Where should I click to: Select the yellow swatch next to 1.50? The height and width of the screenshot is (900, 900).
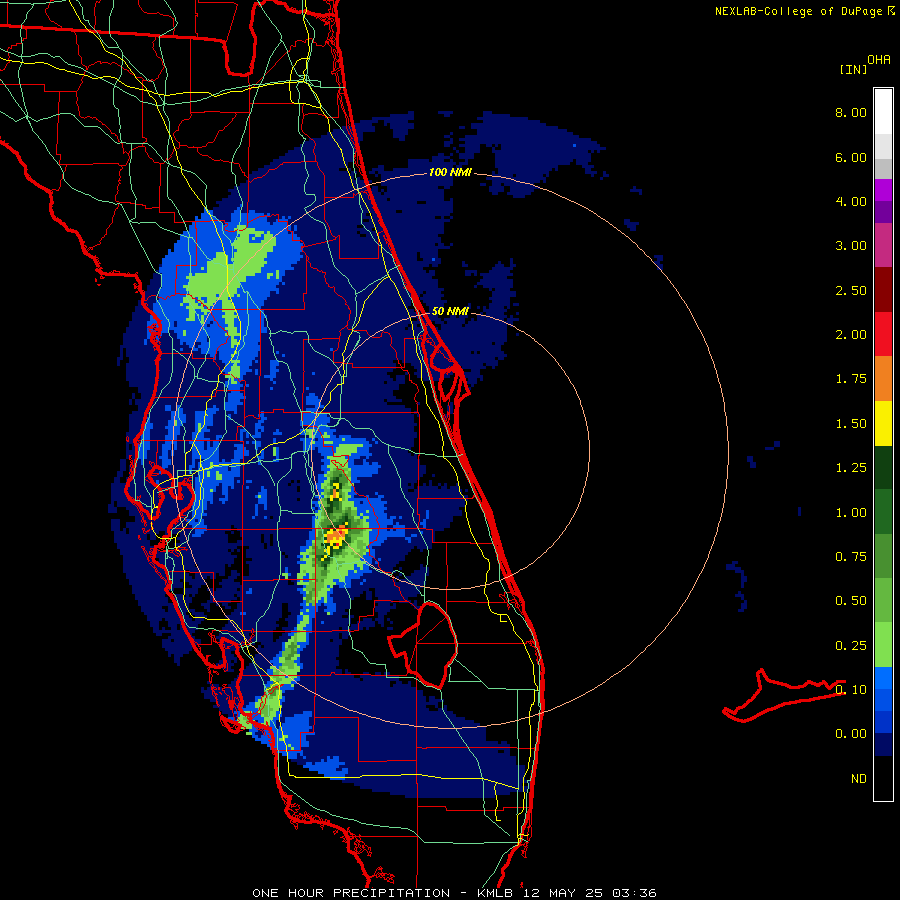click(883, 423)
